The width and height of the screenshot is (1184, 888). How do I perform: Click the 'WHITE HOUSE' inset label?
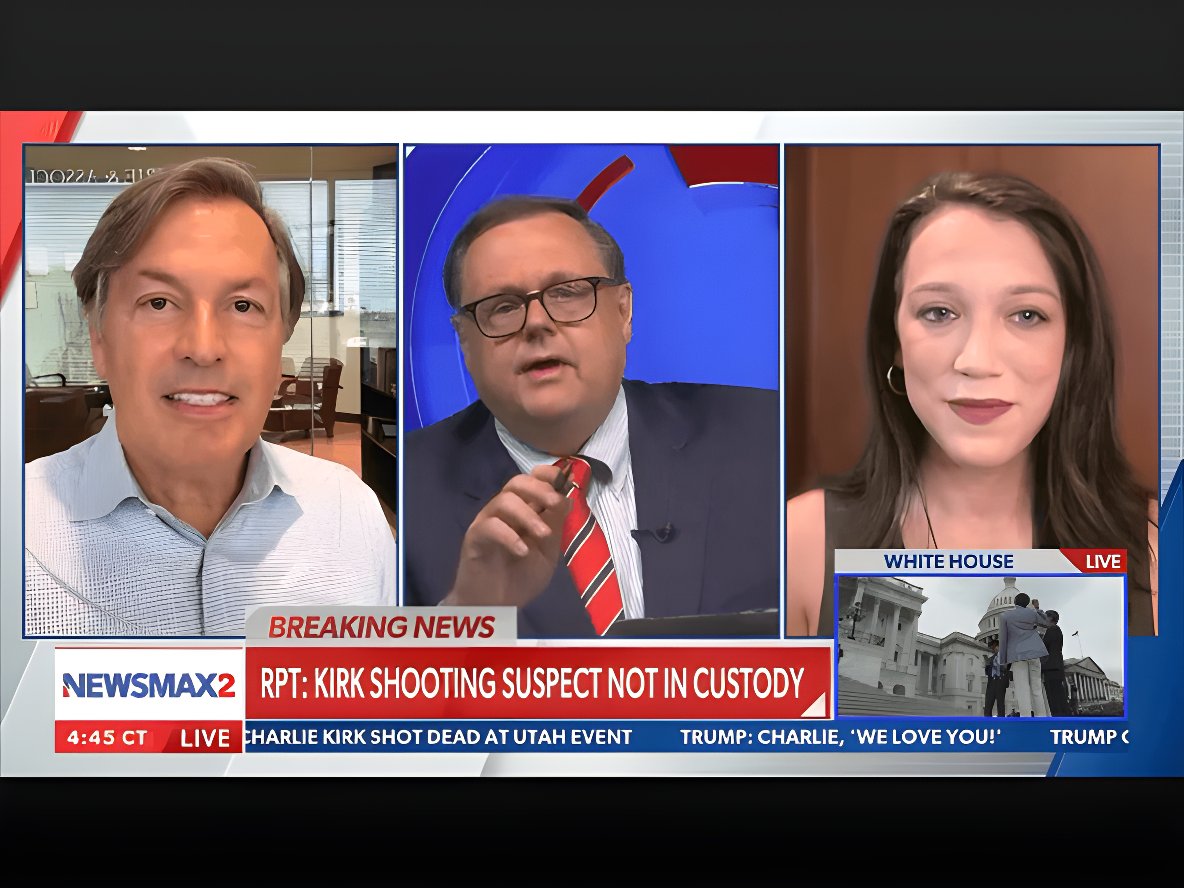pos(948,561)
